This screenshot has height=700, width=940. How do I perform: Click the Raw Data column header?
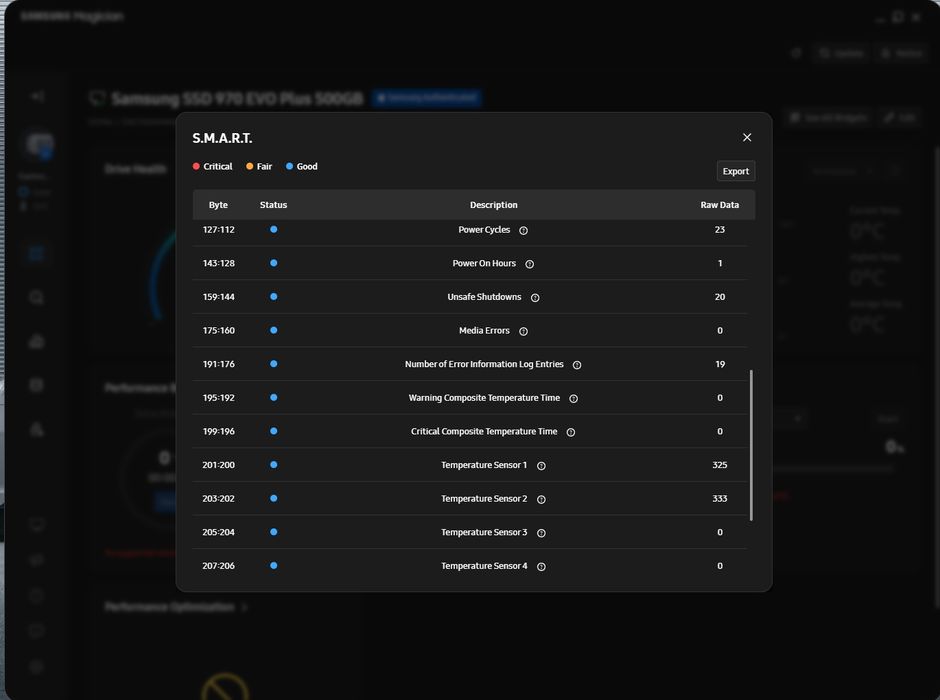tap(719, 204)
